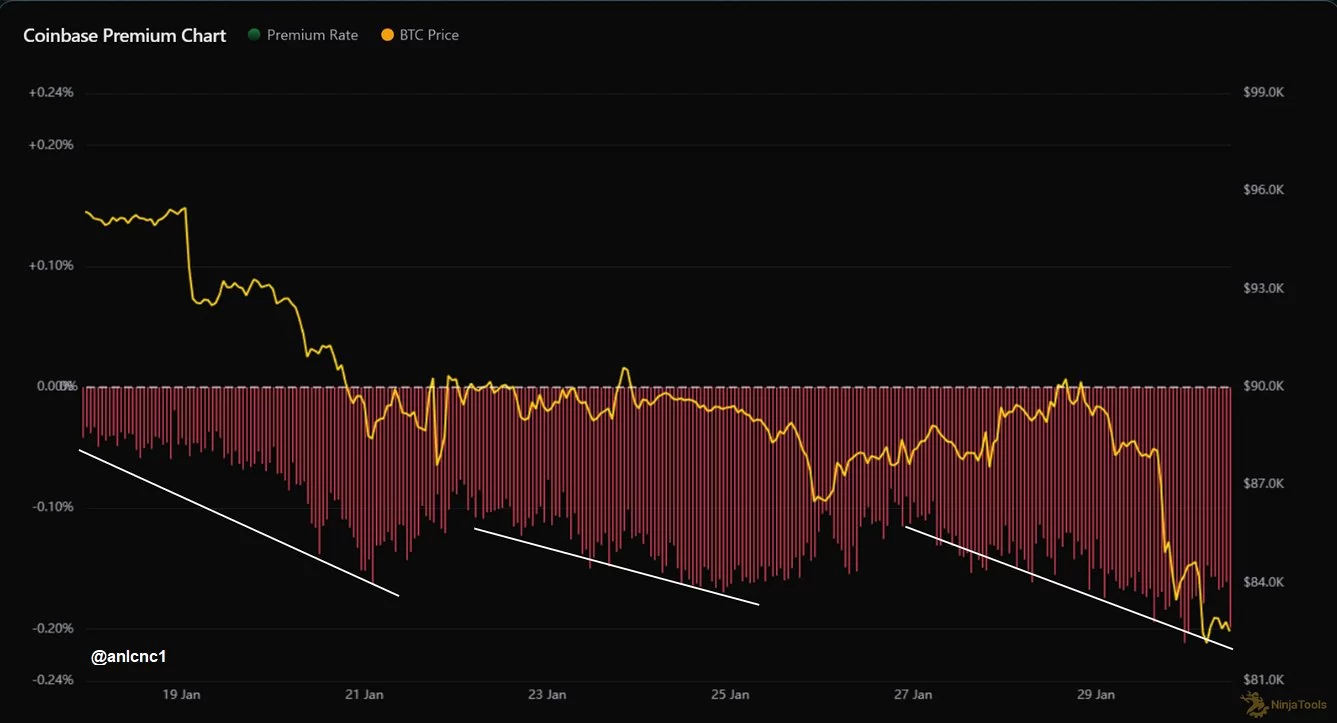
Task: Select the 27 Jan date label
Action: (x=914, y=694)
